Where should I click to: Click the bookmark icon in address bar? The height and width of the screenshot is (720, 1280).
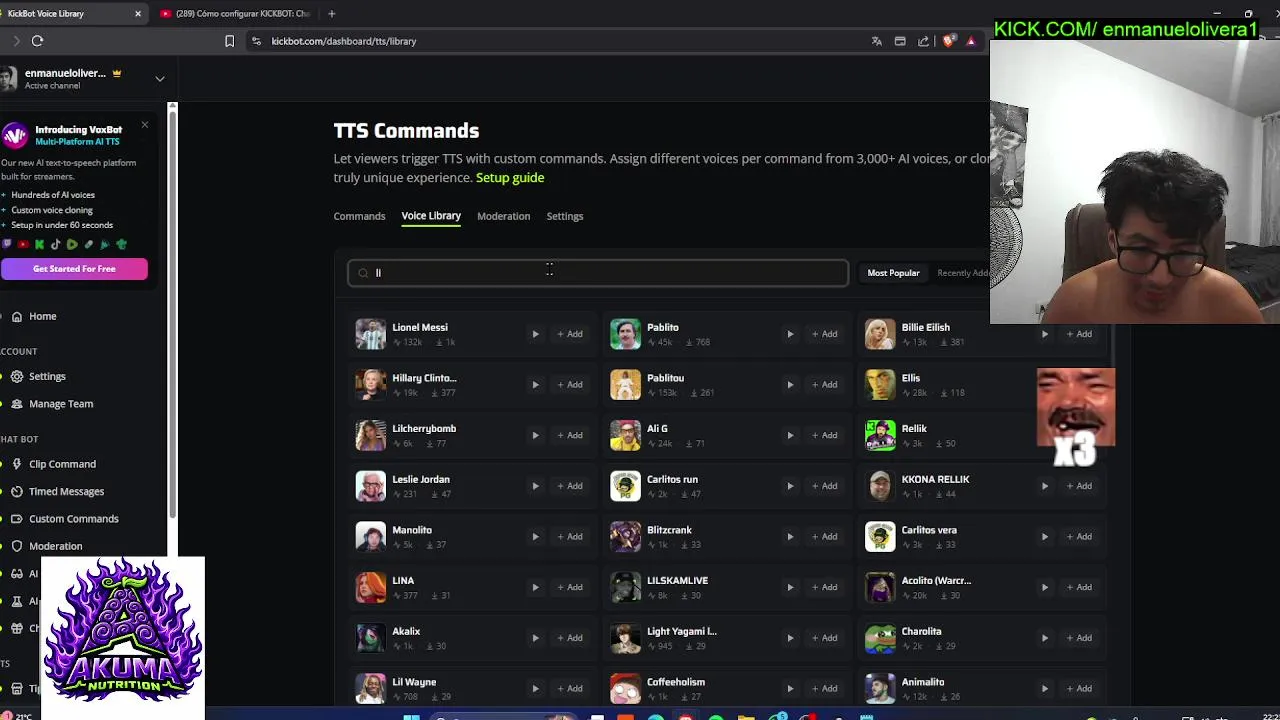(229, 41)
